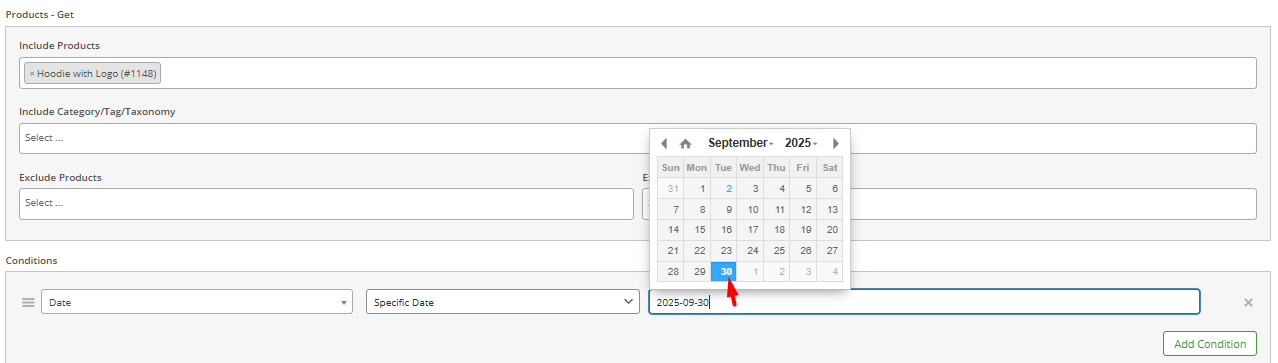Viewport: 1278px width, 363px height.
Task: Add a new condition
Action: point(1210,344)
